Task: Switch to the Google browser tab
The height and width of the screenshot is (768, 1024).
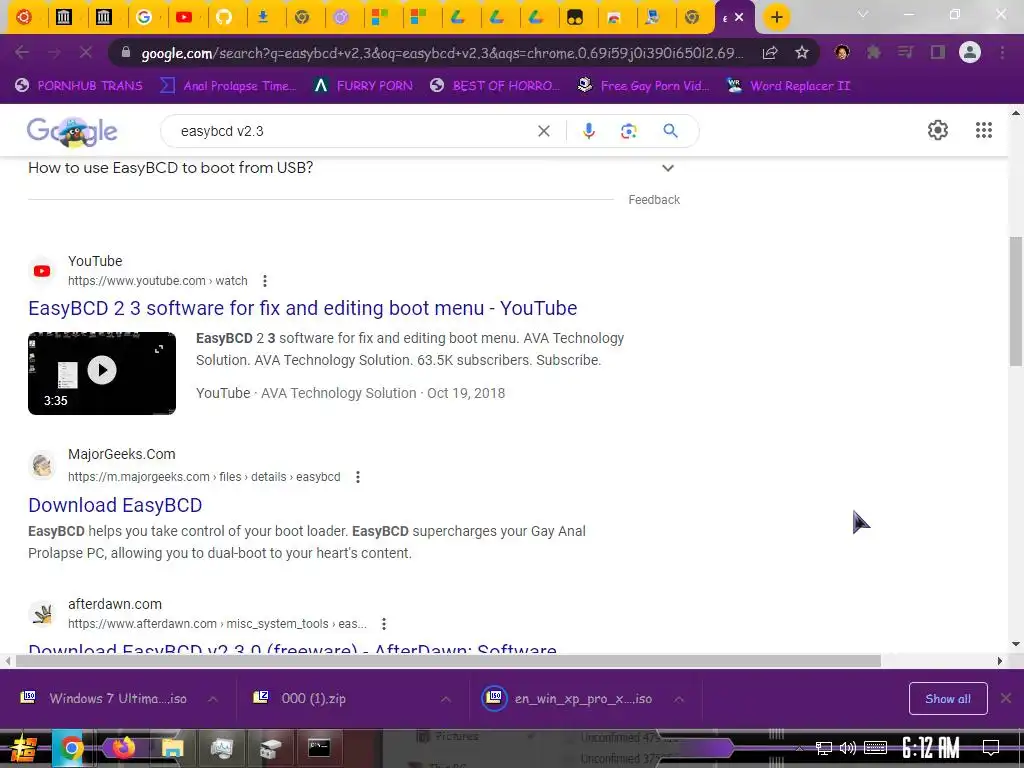Action: pos(144,18)
